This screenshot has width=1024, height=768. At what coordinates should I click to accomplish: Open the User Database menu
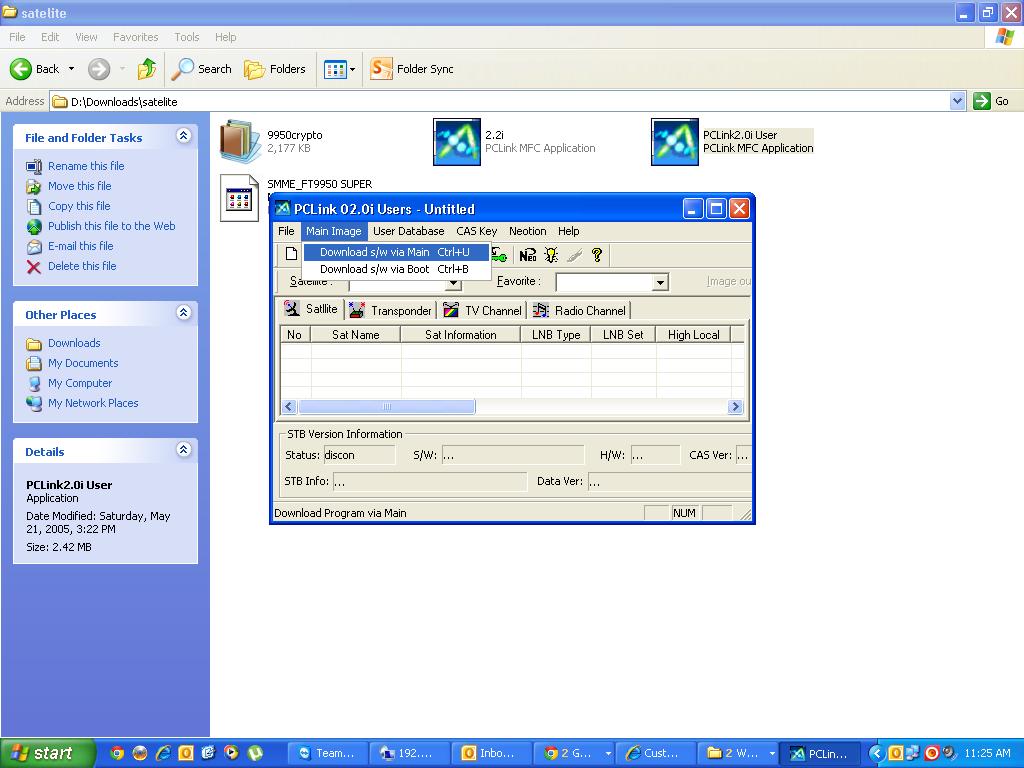[409, 231]
